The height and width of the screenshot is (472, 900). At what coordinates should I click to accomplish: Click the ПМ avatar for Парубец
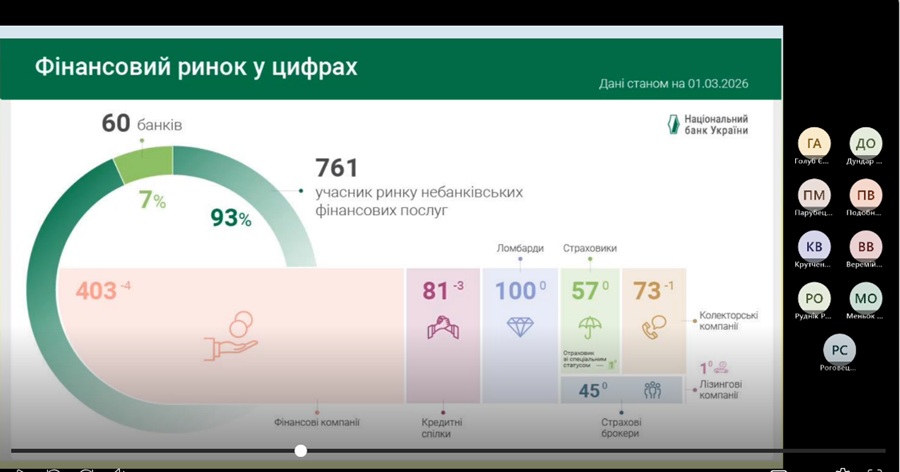click(813, 194)
